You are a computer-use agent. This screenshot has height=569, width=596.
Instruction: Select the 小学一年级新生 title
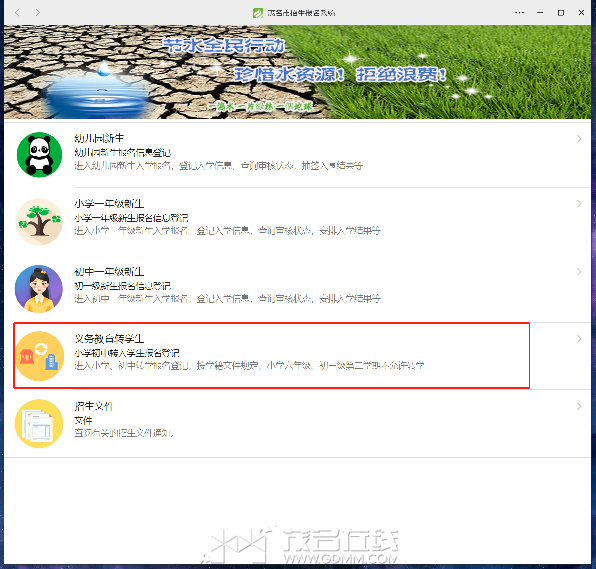pyautogui.click(x=109, y=204)
